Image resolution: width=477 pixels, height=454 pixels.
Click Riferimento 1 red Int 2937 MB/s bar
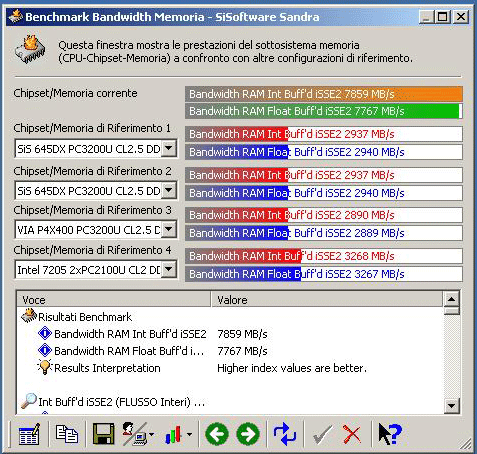tap(324, 134)
